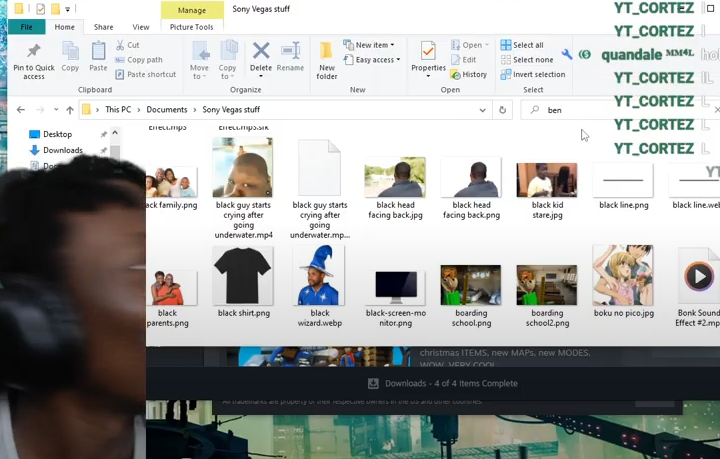Select the black wizard.webp thumbnail
This screenshot has height=459, width=720.
pos(319,277)
